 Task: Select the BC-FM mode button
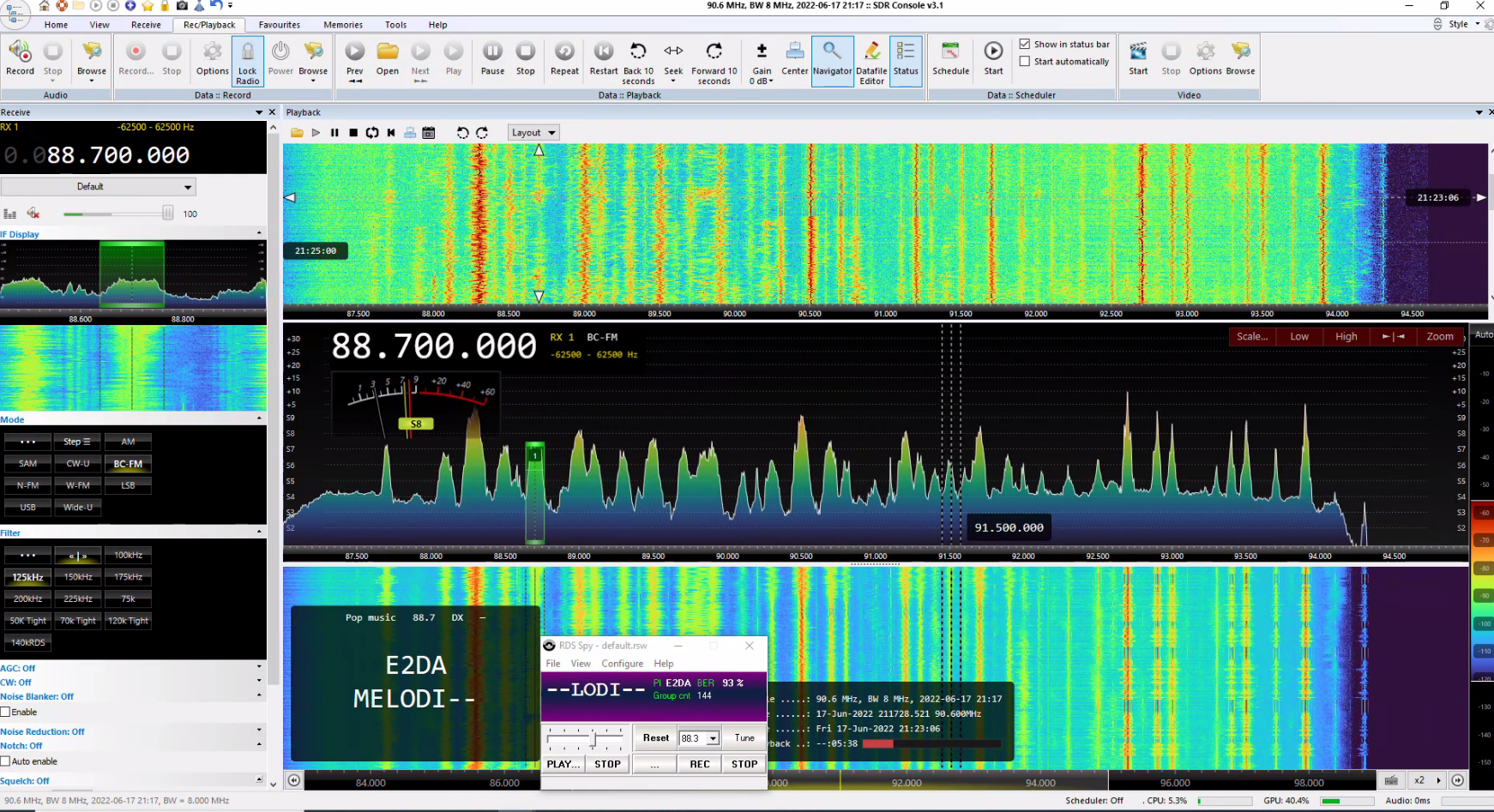(128, 464)
